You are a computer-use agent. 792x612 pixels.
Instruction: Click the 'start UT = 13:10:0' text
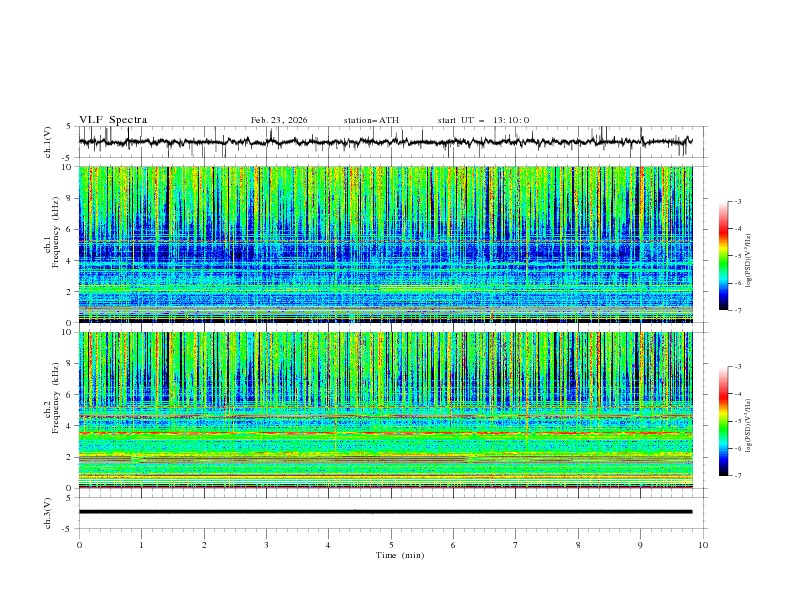coord(483,120)
